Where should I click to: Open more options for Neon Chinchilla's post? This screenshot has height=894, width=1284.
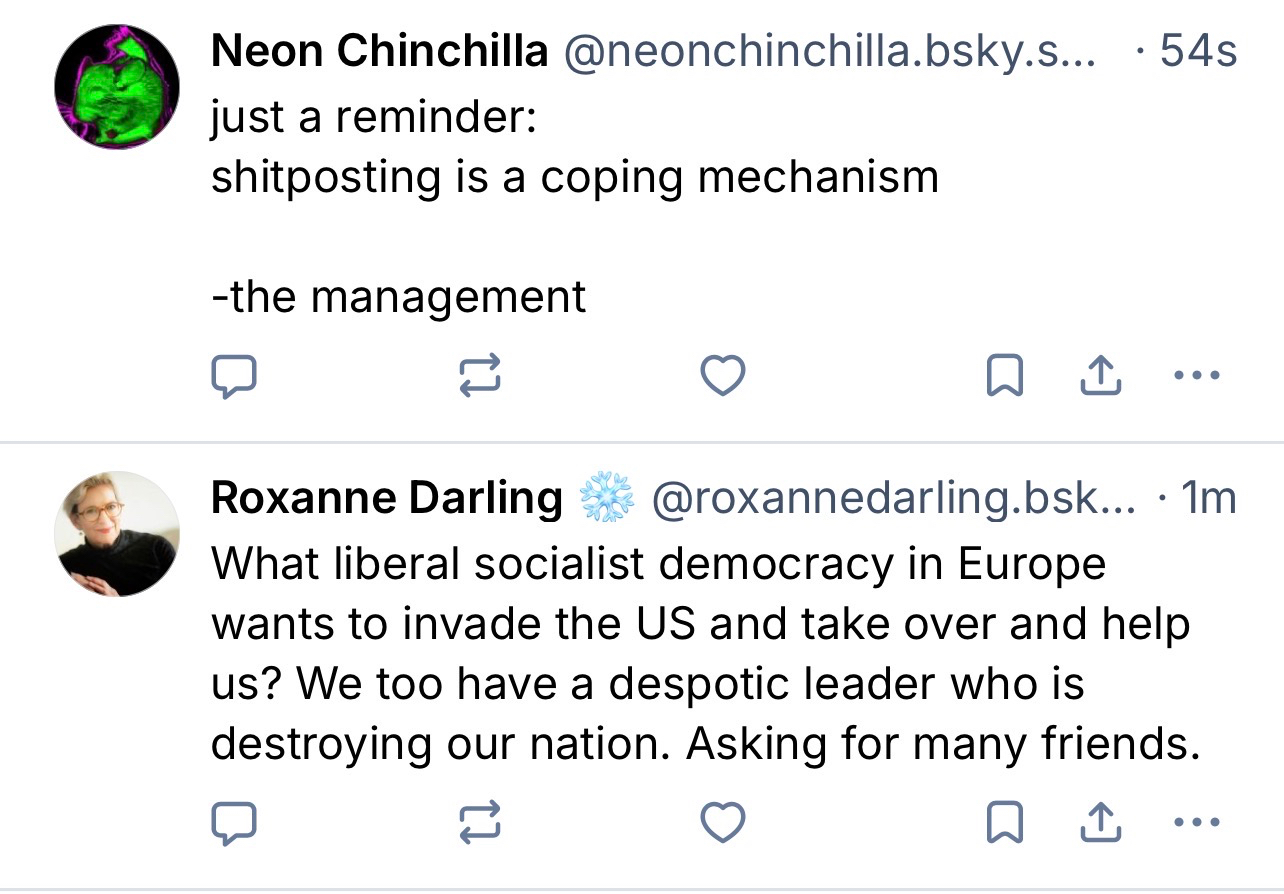[x=1196, y=377]
